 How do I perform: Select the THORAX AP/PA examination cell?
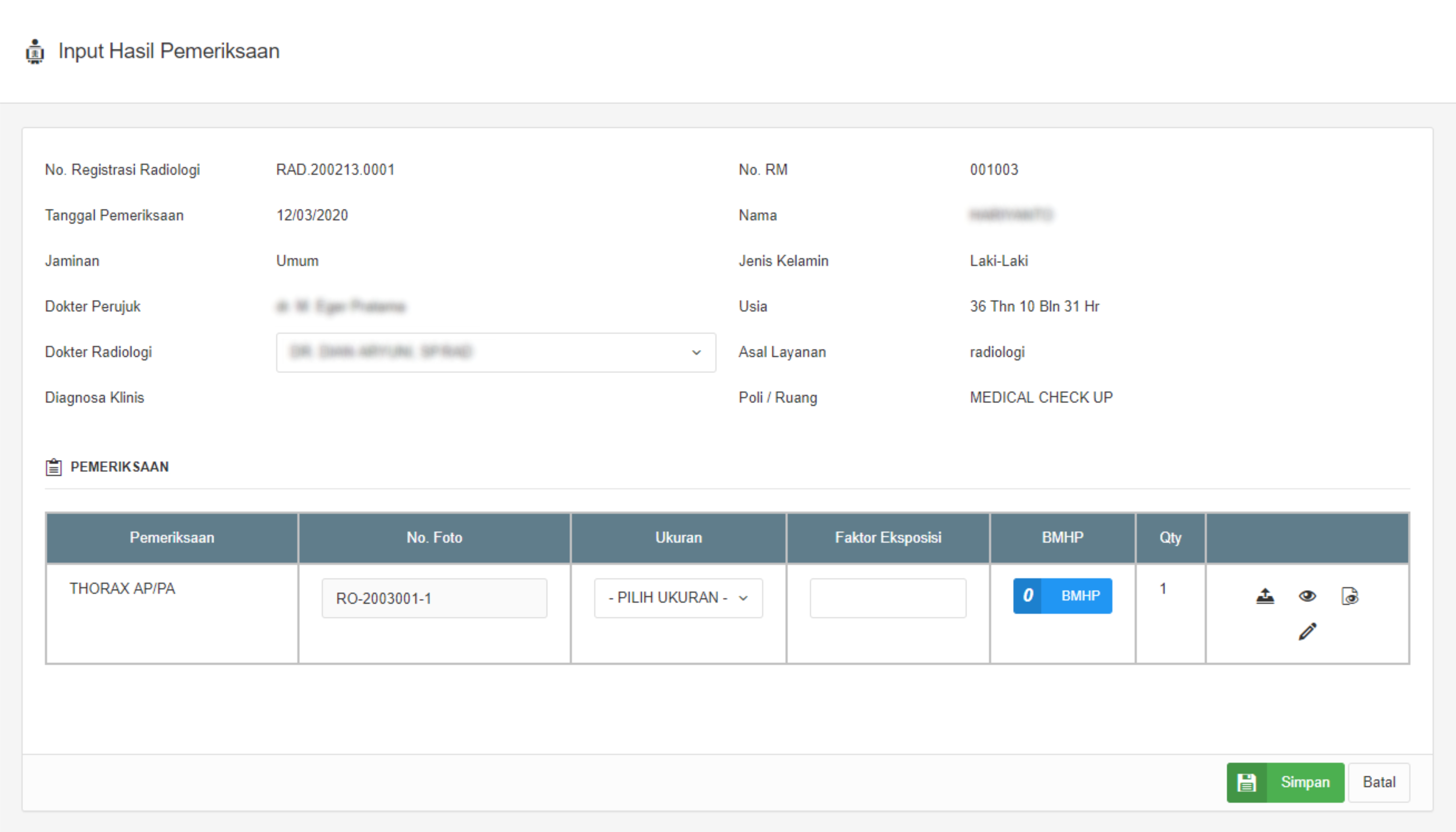point(122,588)
